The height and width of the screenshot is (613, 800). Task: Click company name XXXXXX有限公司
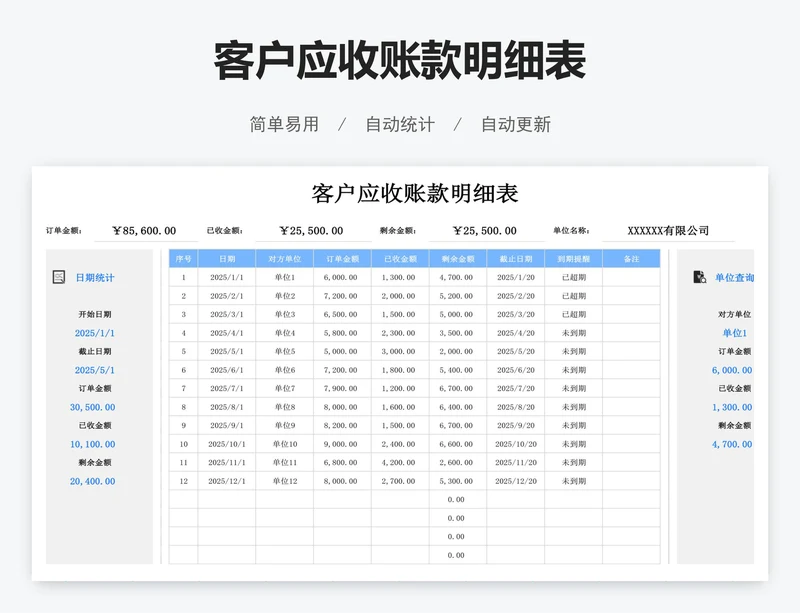pyautogui.click(x=668, y=231)
